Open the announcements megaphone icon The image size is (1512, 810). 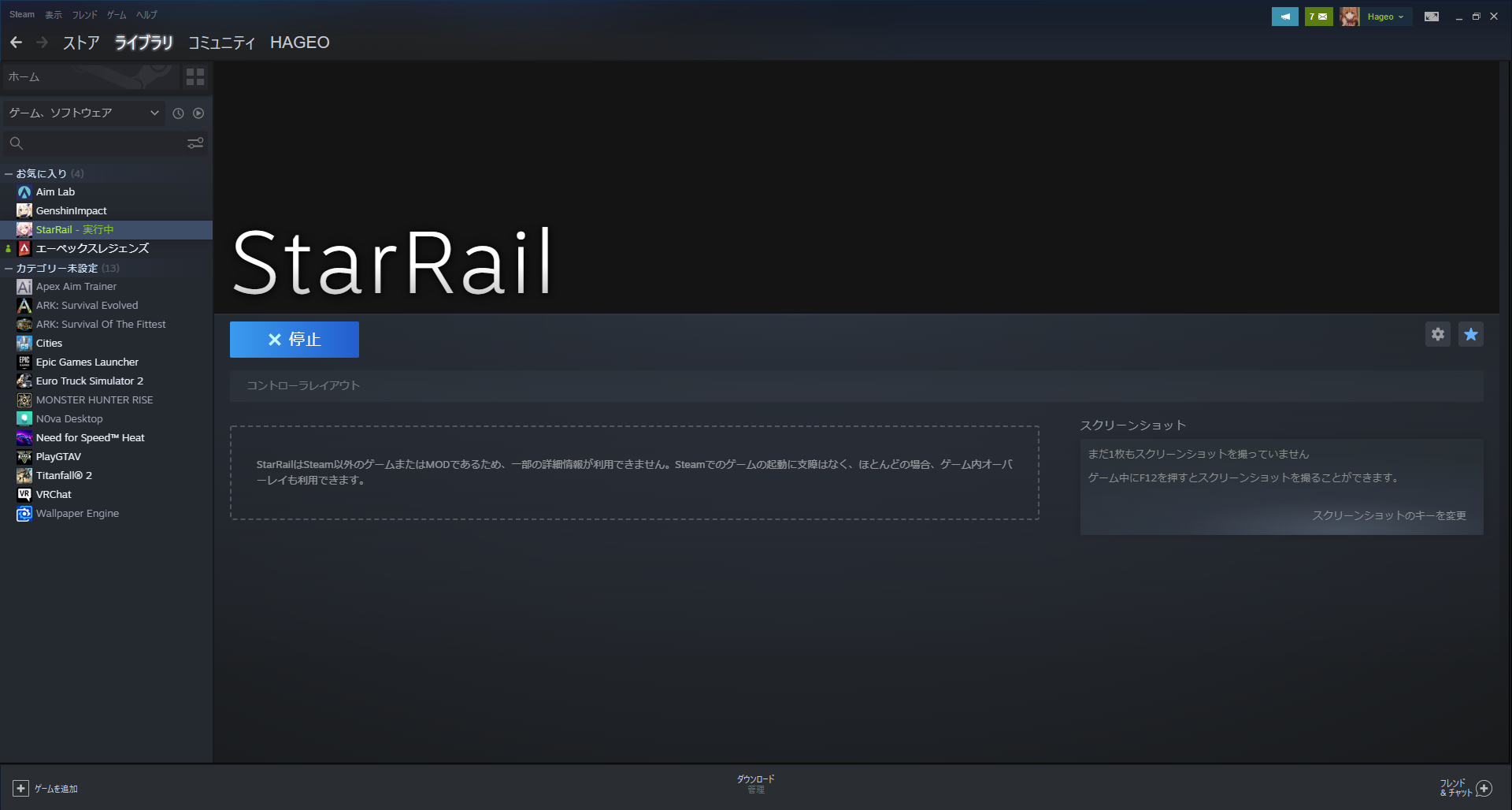1285,16
